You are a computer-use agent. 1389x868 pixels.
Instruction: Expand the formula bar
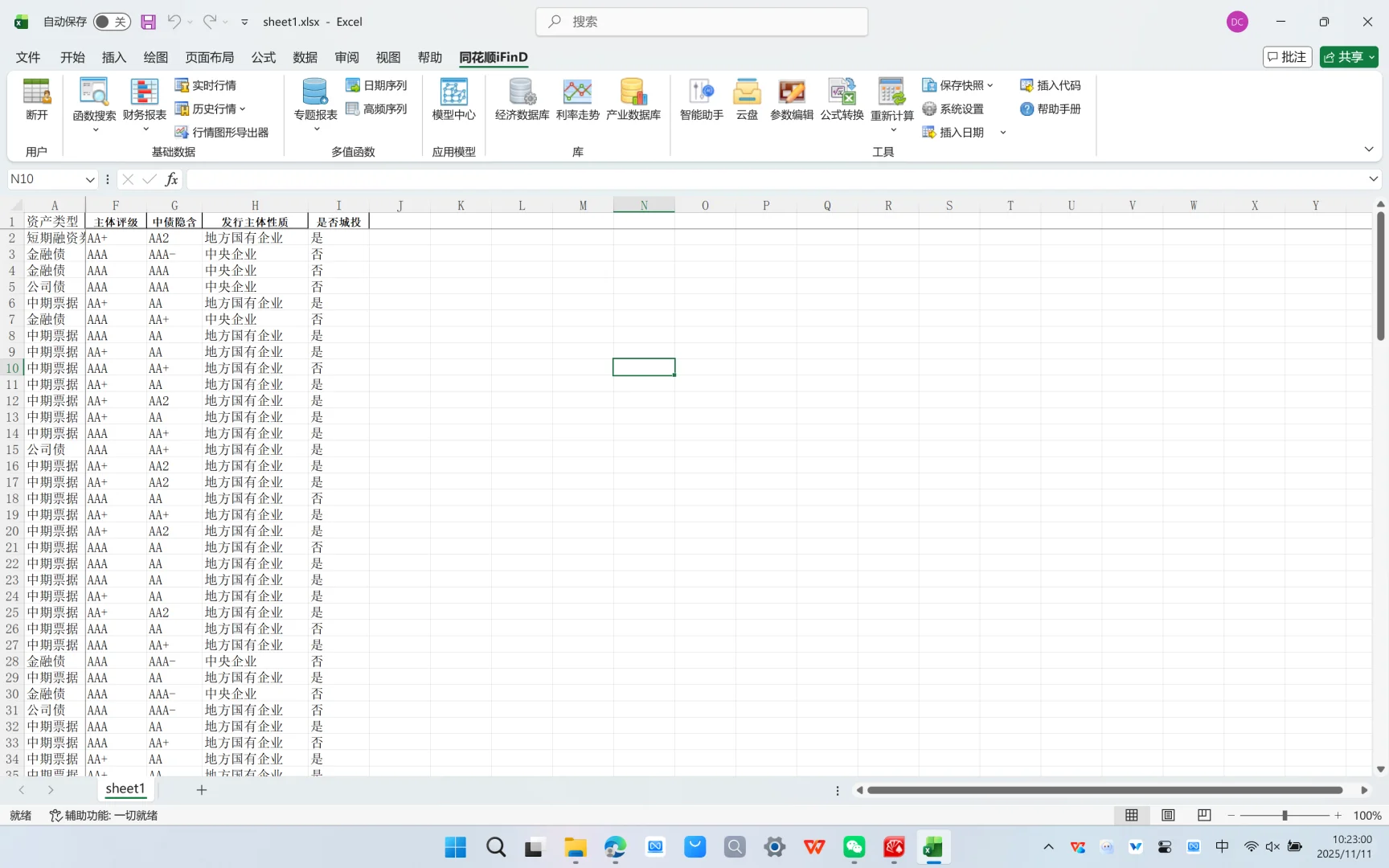pyautogui.click(x=1373, y=178)
